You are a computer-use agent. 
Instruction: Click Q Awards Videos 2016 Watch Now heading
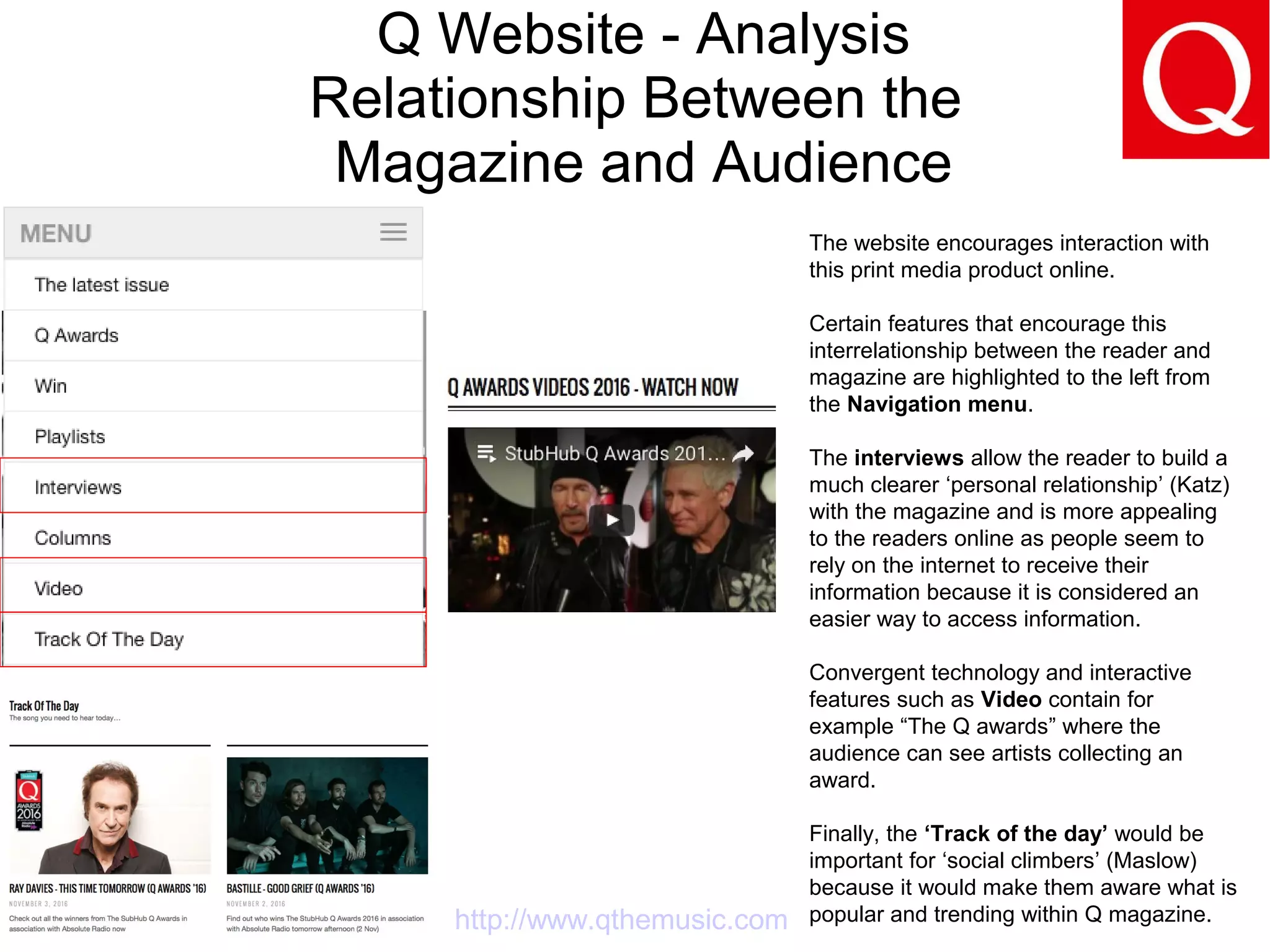point(593,388)
